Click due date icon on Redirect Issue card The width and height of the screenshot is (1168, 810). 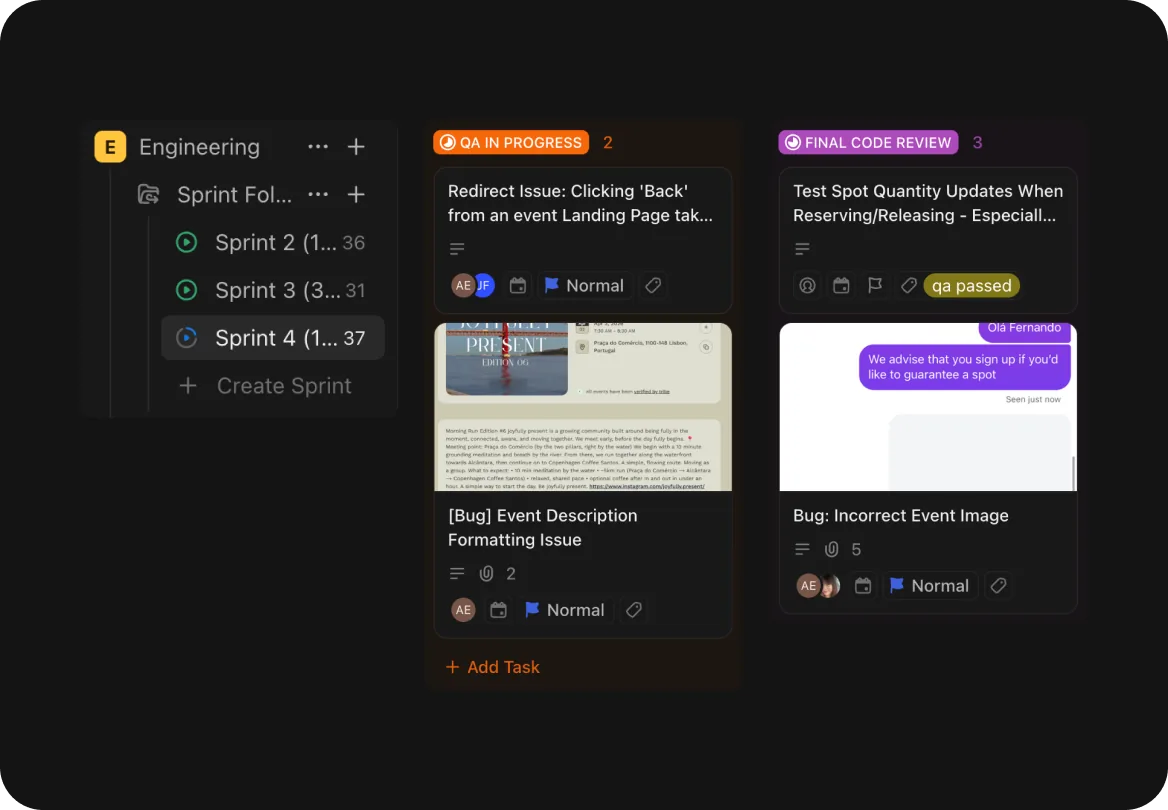pos(518,285)
